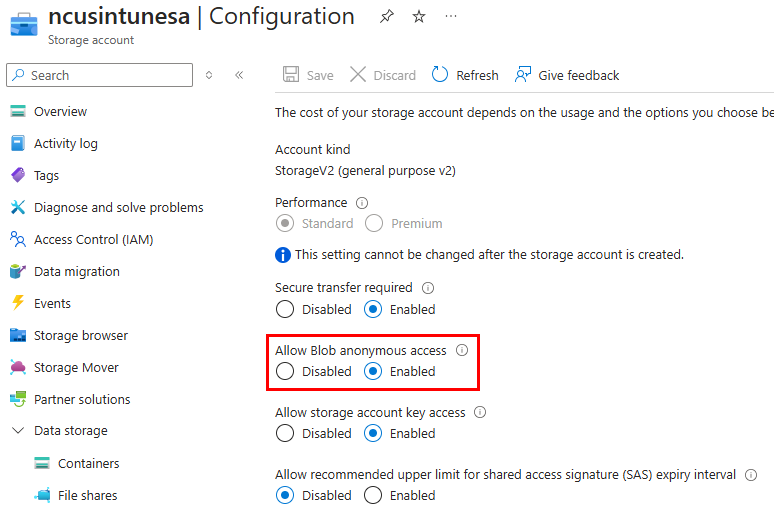This screenshot has width=774, height=515.
Task: Set Allow Blob anonymous access to Disabled
Action: 285,371
